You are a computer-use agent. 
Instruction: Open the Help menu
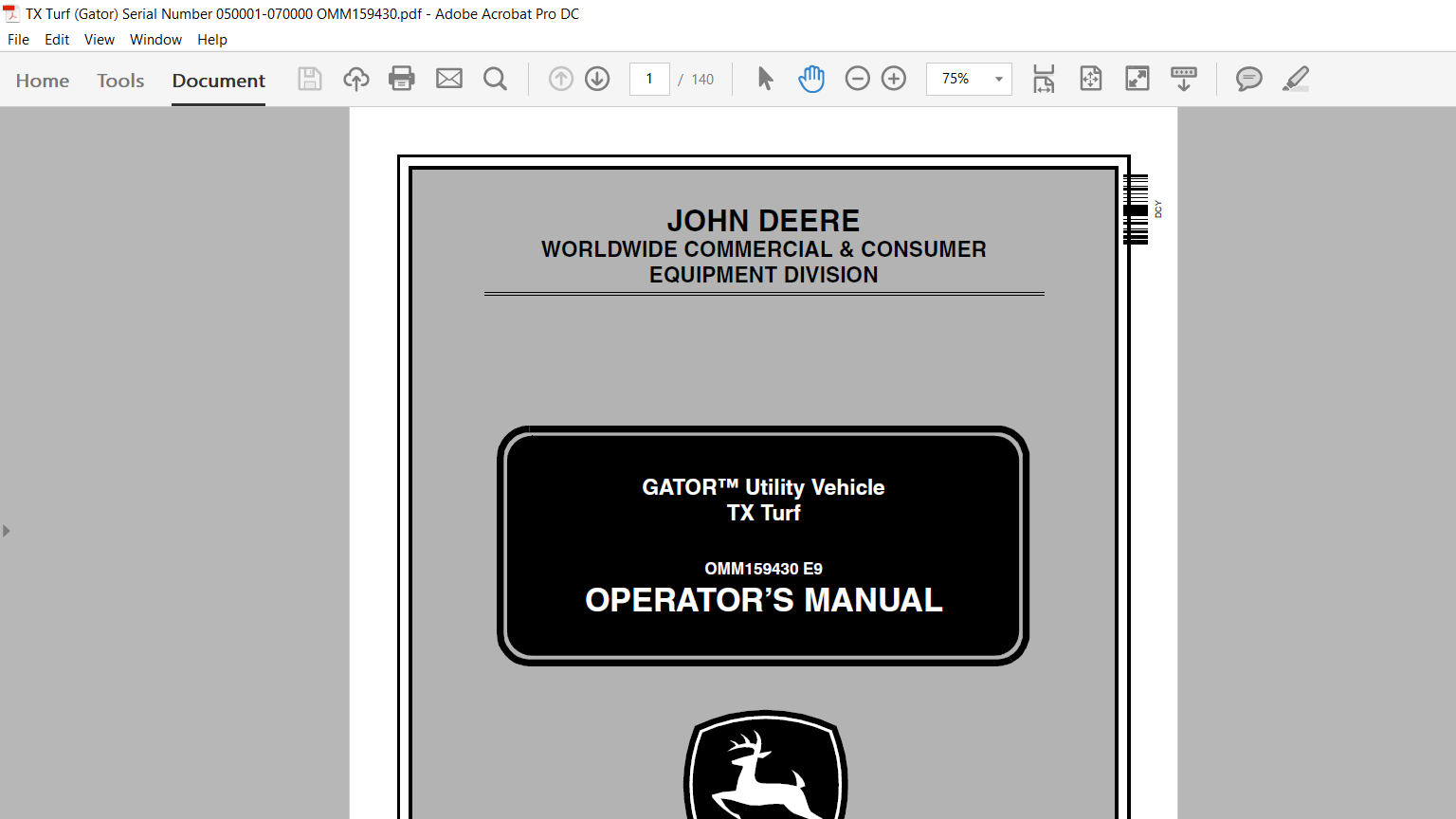[212, 40]
